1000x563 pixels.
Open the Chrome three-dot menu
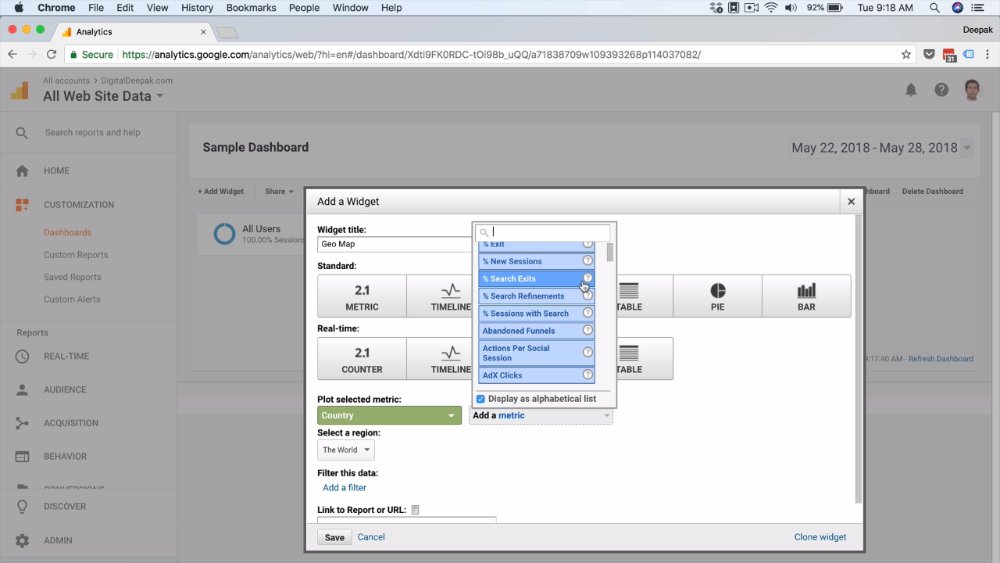click(987, 55)
